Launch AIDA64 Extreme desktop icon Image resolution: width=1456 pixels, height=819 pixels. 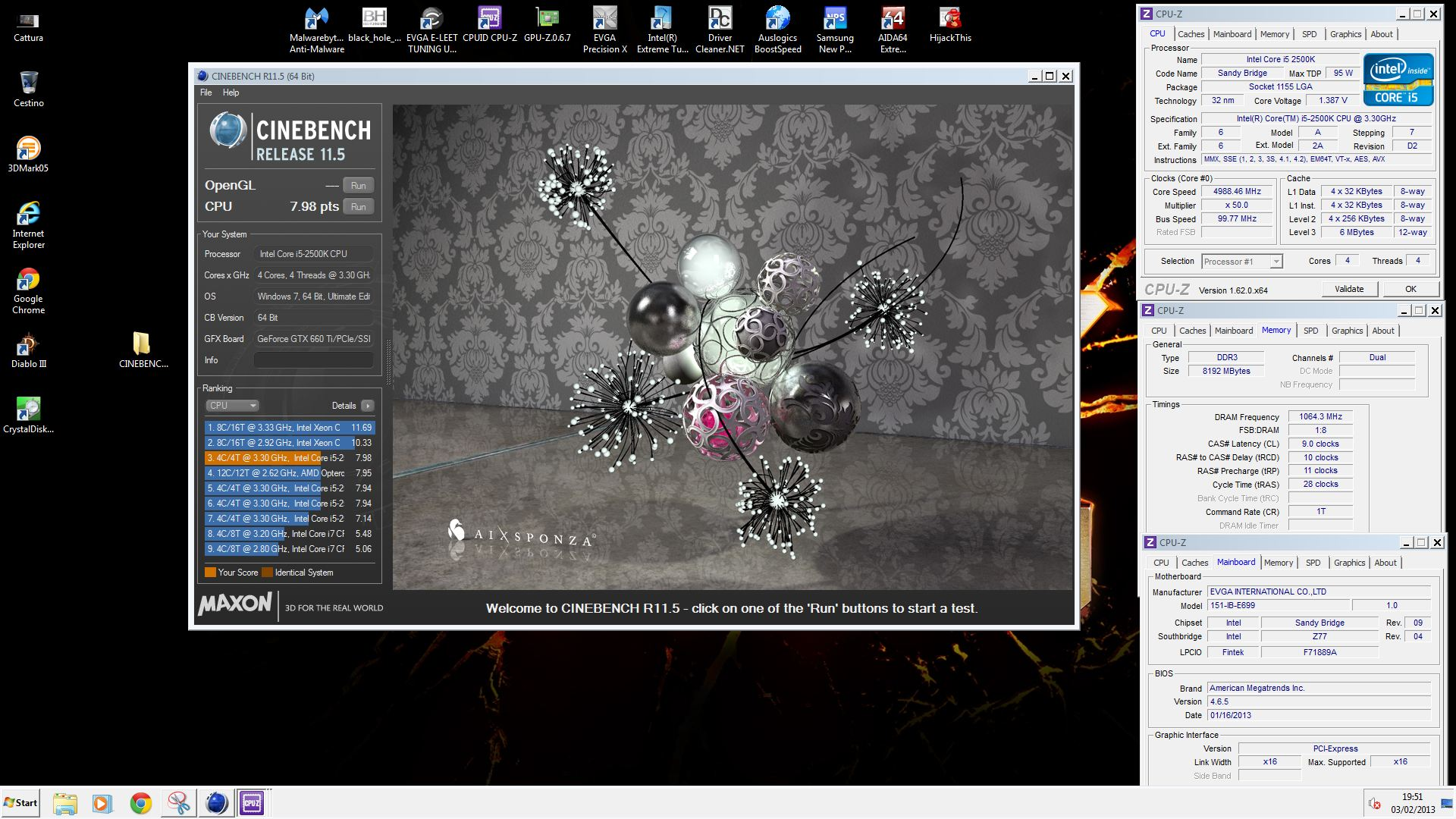893,30
